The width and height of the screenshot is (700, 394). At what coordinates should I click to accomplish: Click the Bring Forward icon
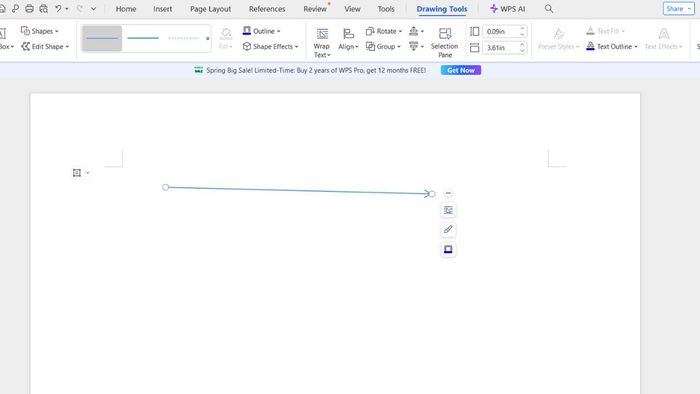[413, 31]
